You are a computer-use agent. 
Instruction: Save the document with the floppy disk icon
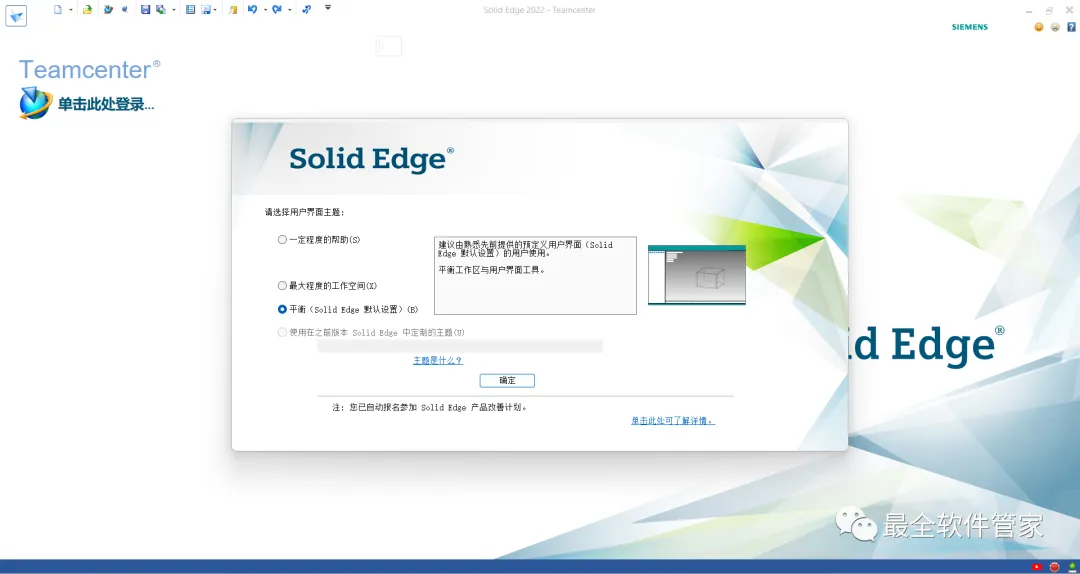tap(145, 10)
